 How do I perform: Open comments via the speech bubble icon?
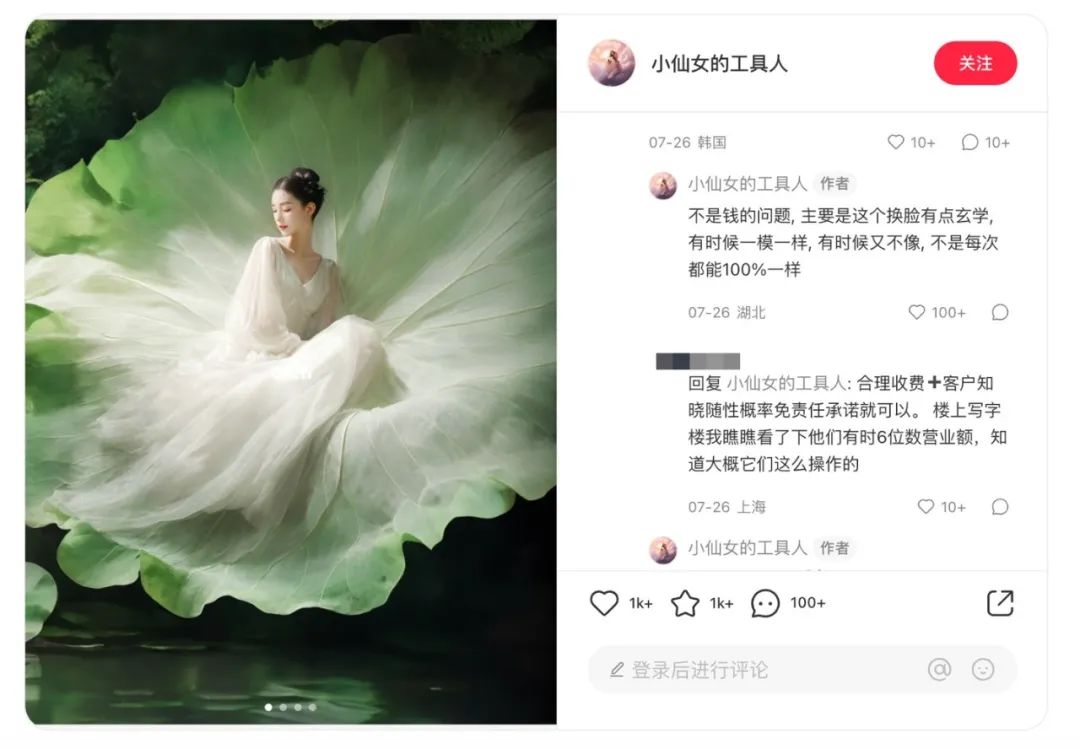pos(765,604)
